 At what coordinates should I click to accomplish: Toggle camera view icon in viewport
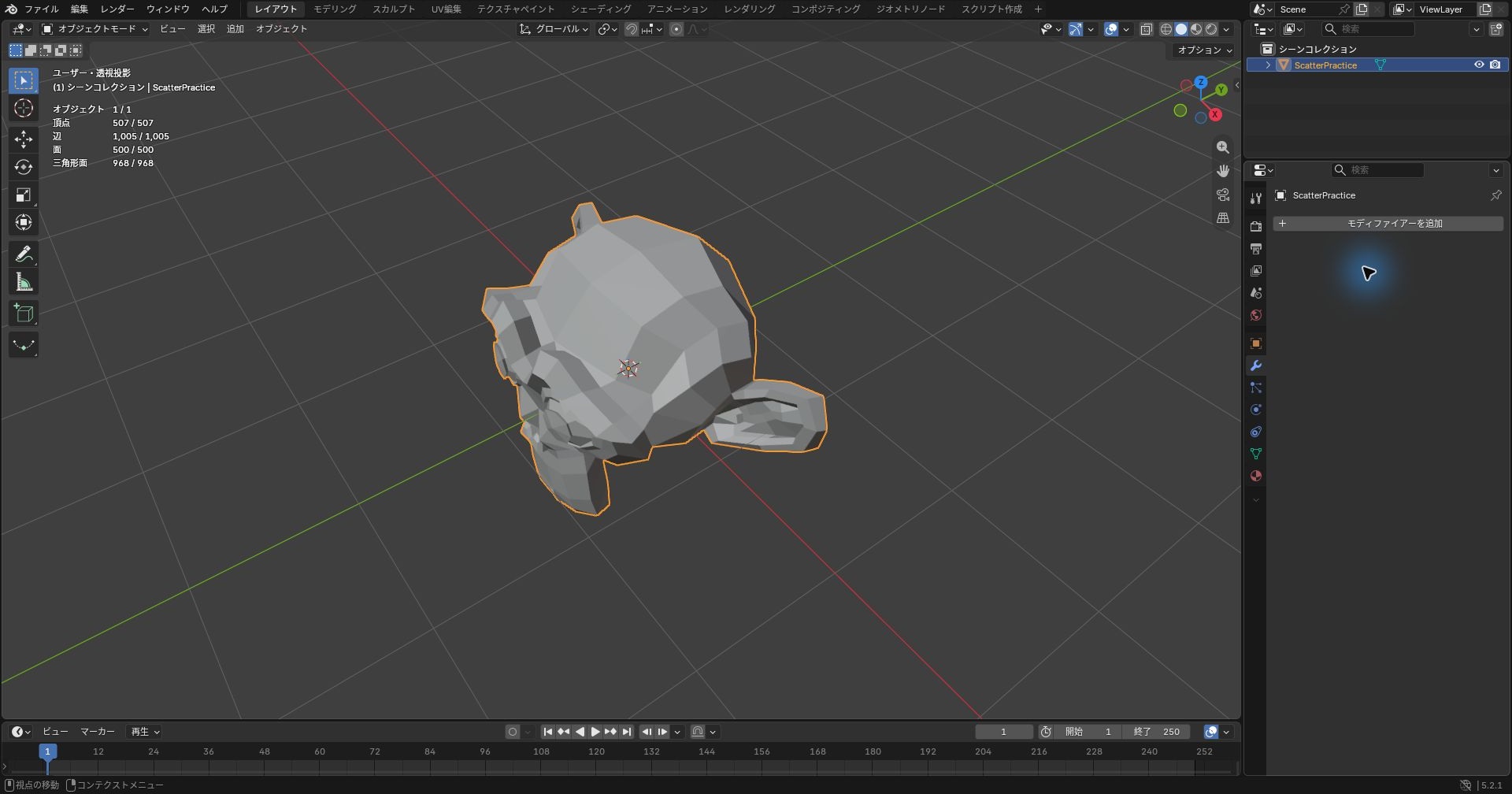[1222, 195]
